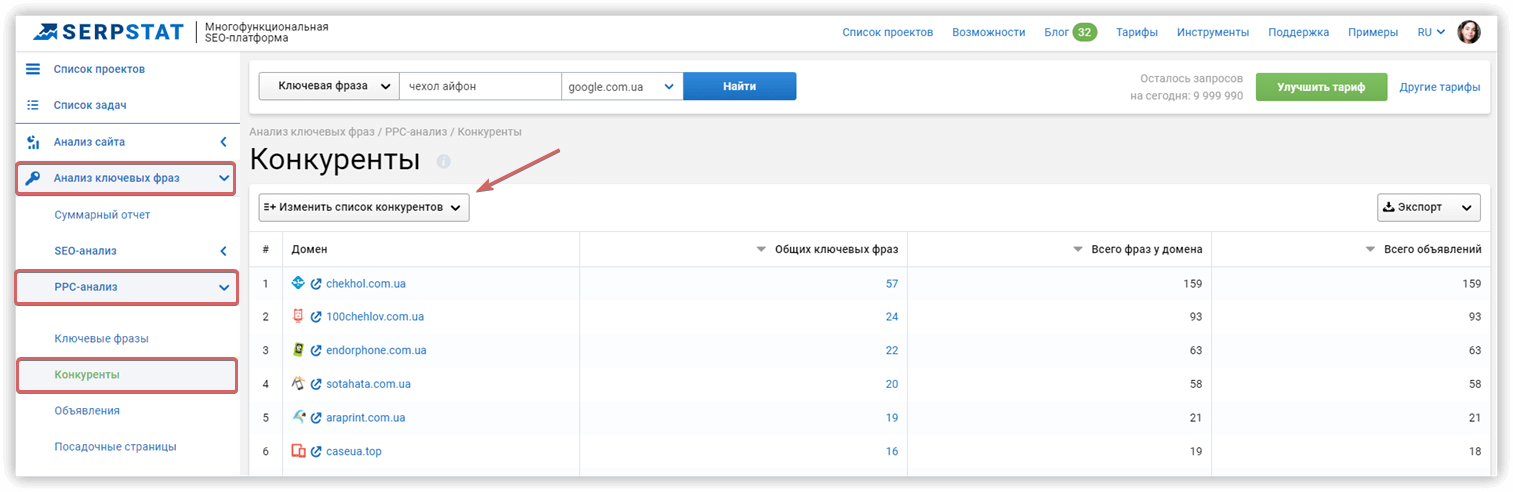Click the favicon of sotahata.com.ua
The height and width of the screenshot is (492, 1513).
click(298, 383)
